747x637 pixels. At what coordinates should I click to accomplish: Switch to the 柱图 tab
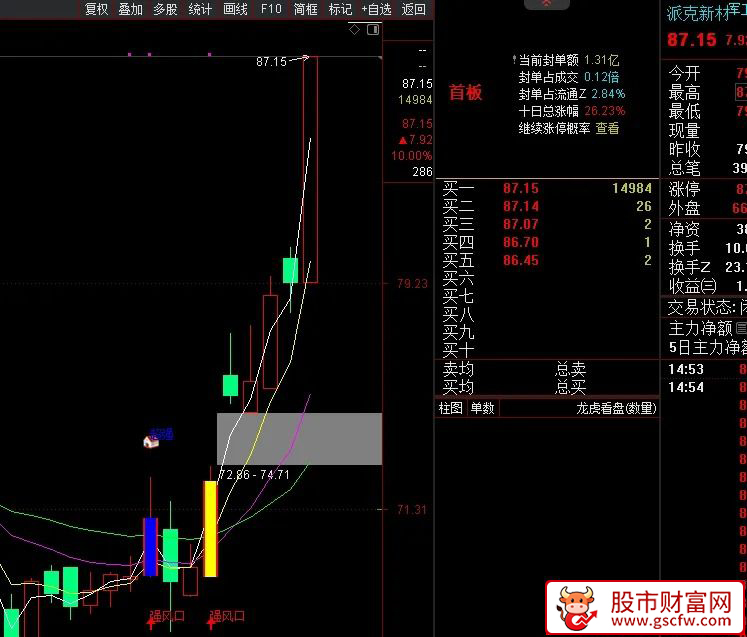(x=450, y=408)
